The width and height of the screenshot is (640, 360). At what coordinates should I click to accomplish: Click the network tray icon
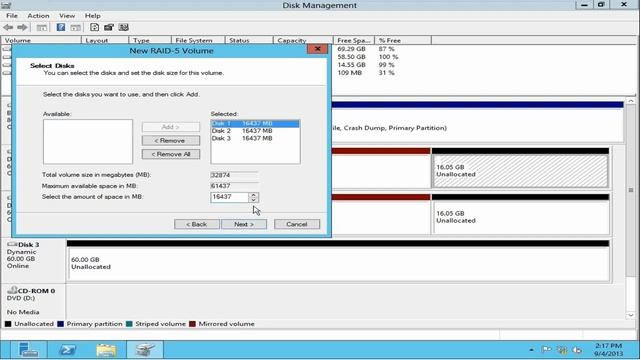point(562,350)
